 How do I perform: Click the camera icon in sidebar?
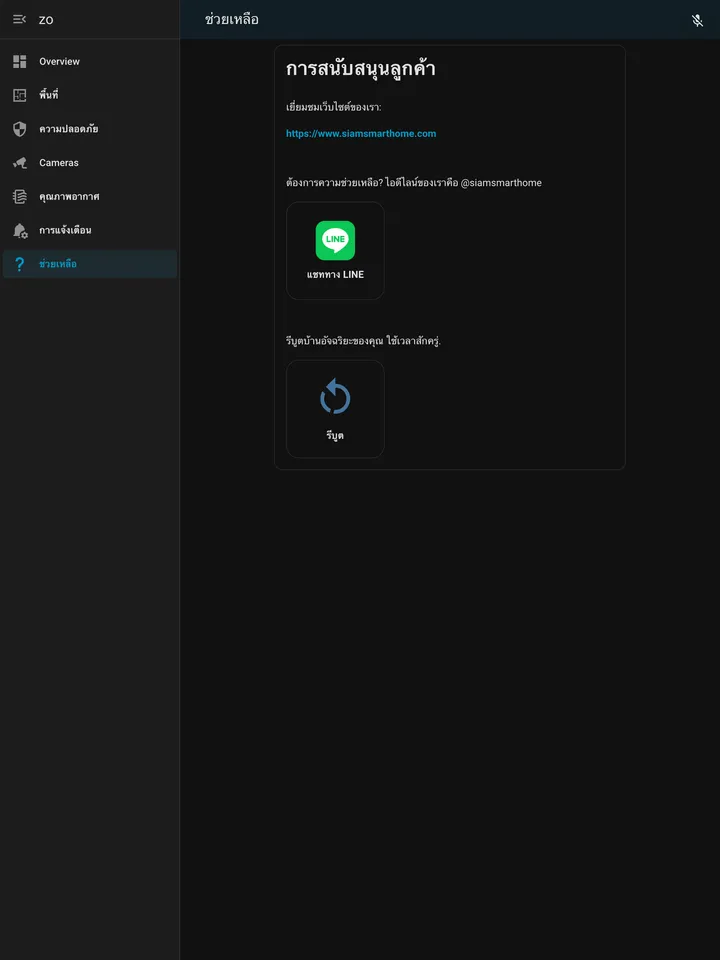[20, 163]
